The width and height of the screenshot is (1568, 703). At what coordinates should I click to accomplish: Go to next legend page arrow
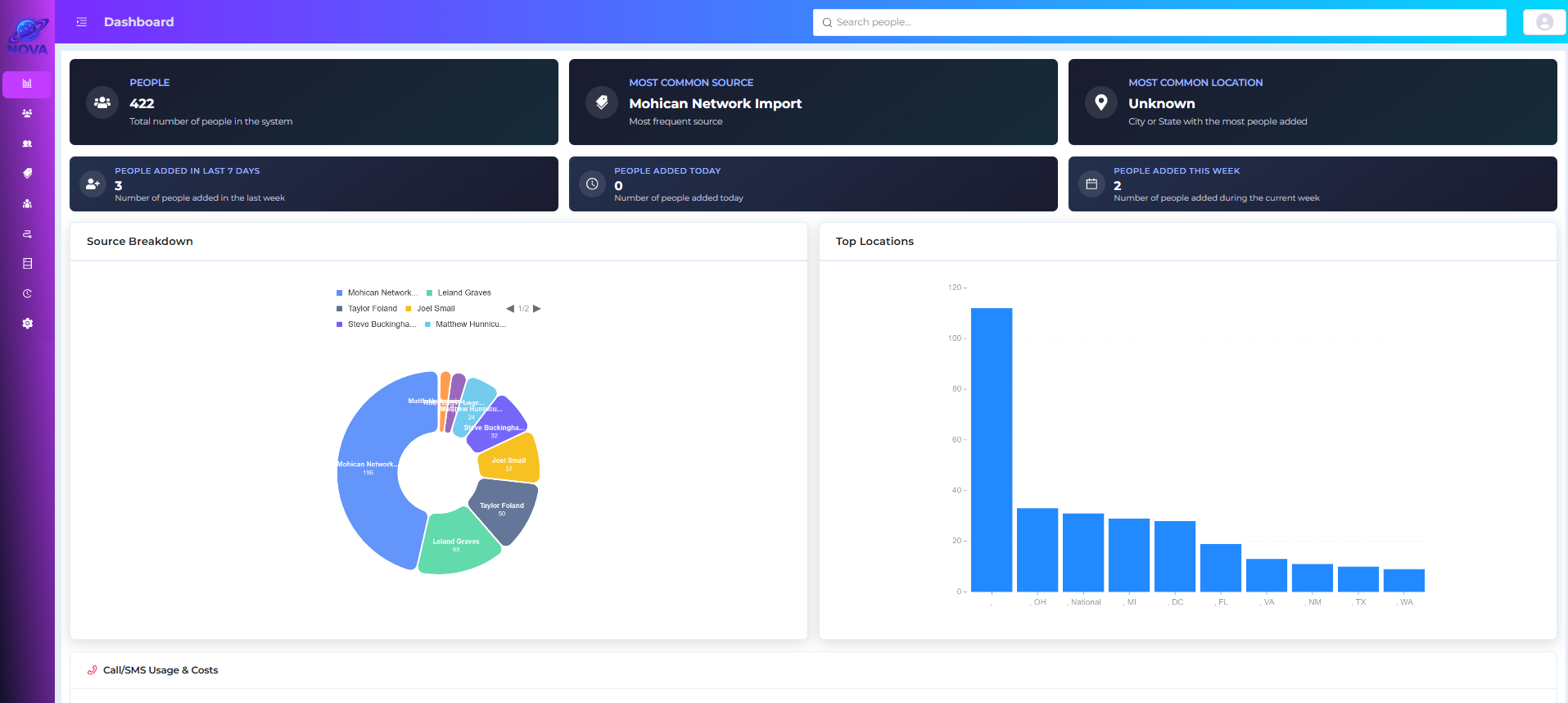[x=537, y=309]
